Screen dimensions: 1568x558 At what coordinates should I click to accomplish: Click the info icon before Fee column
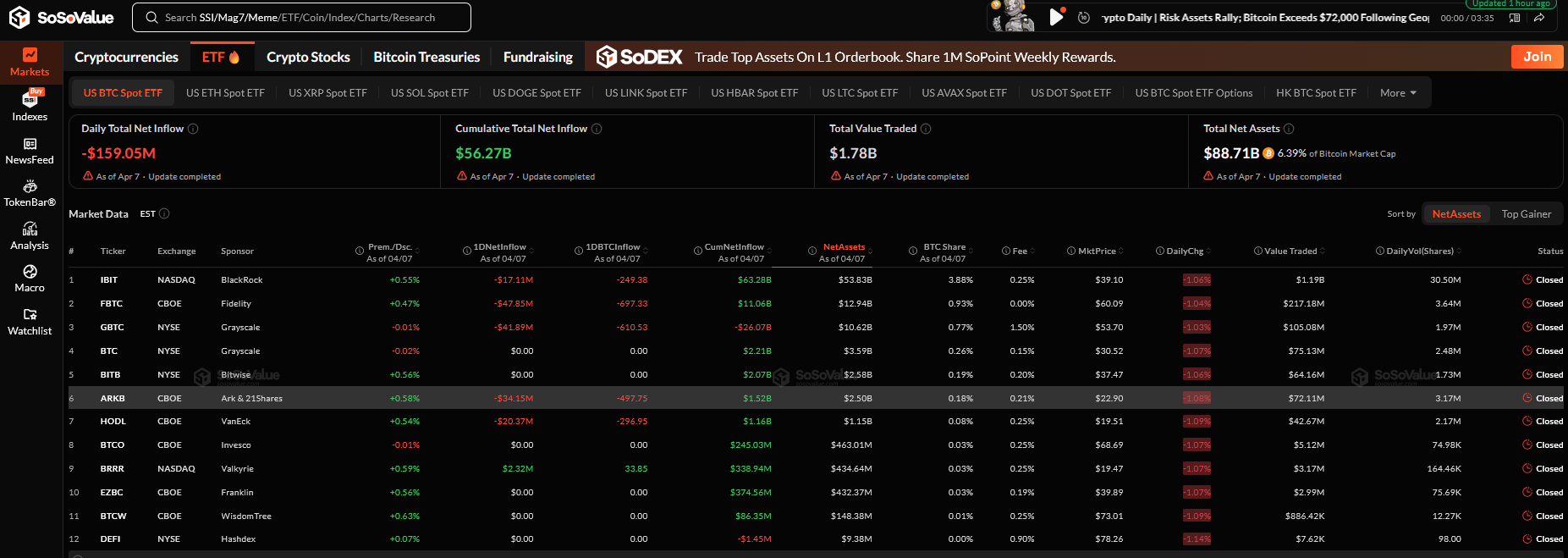[1006, 251]
